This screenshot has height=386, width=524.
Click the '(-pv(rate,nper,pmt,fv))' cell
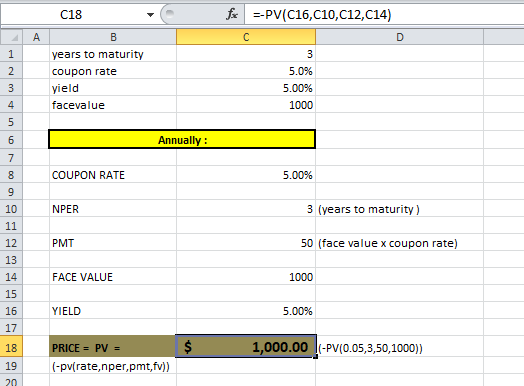tap(113, 366)
